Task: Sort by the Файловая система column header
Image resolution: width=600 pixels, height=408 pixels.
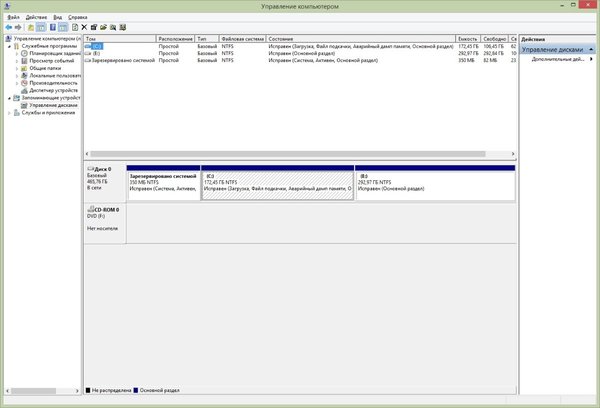Action: (x=243, y=39)
